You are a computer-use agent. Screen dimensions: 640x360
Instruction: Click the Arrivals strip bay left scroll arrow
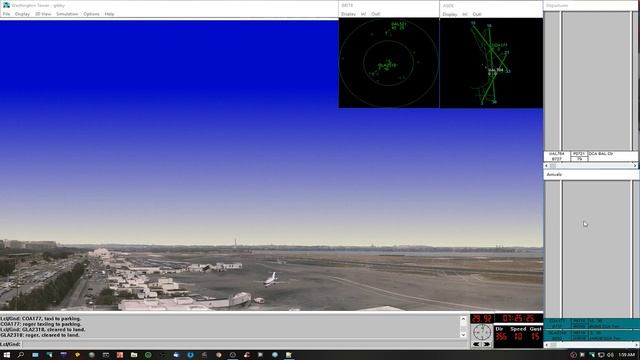click(x=547, y=345)
